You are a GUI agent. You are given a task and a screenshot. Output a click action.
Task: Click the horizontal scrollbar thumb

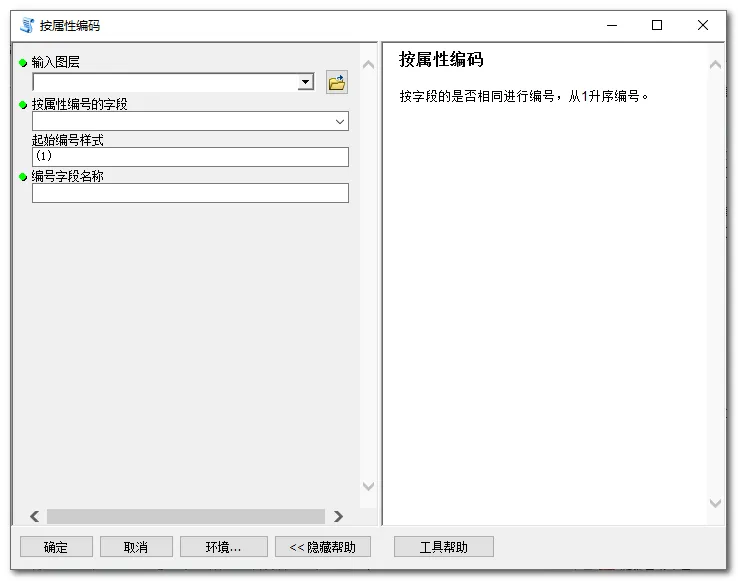tap(186, 516)
